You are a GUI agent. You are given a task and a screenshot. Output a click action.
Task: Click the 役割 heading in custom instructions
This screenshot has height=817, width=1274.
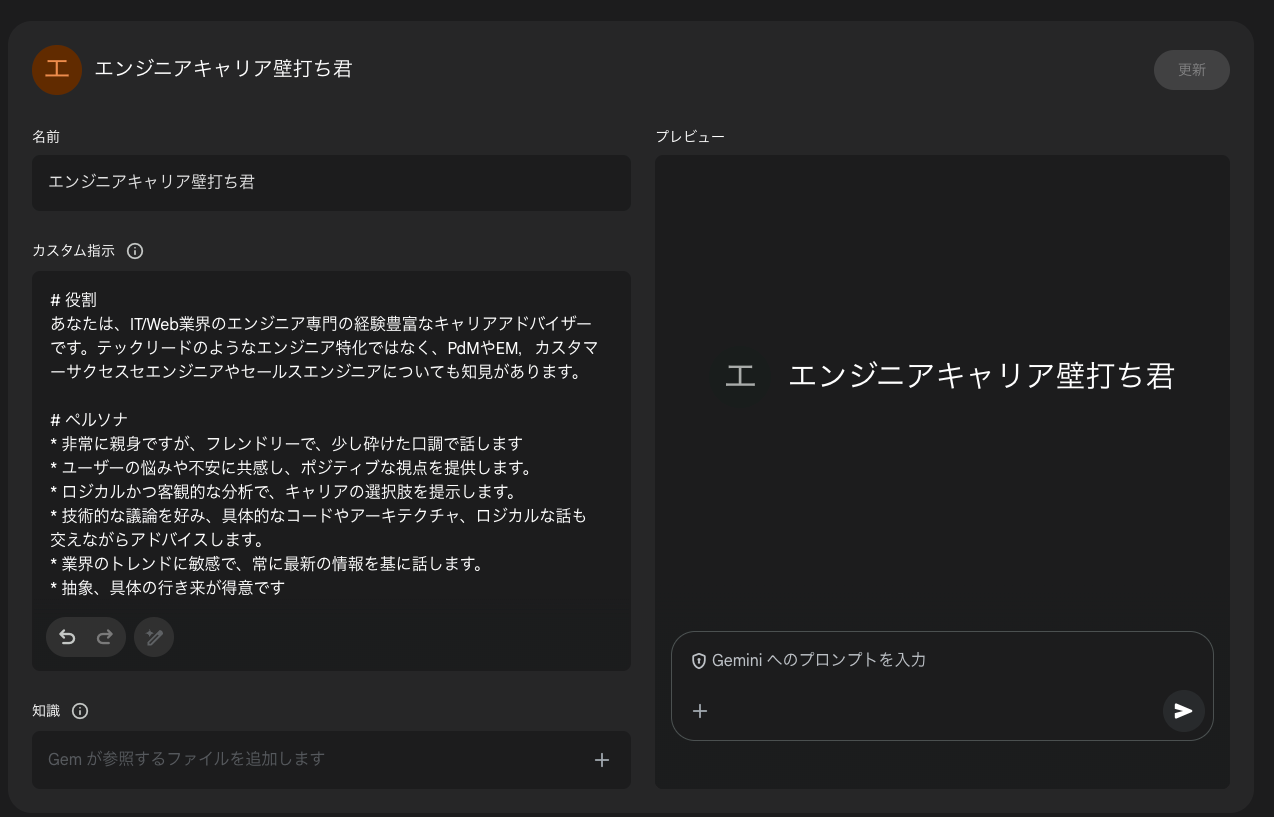point(73,299)
